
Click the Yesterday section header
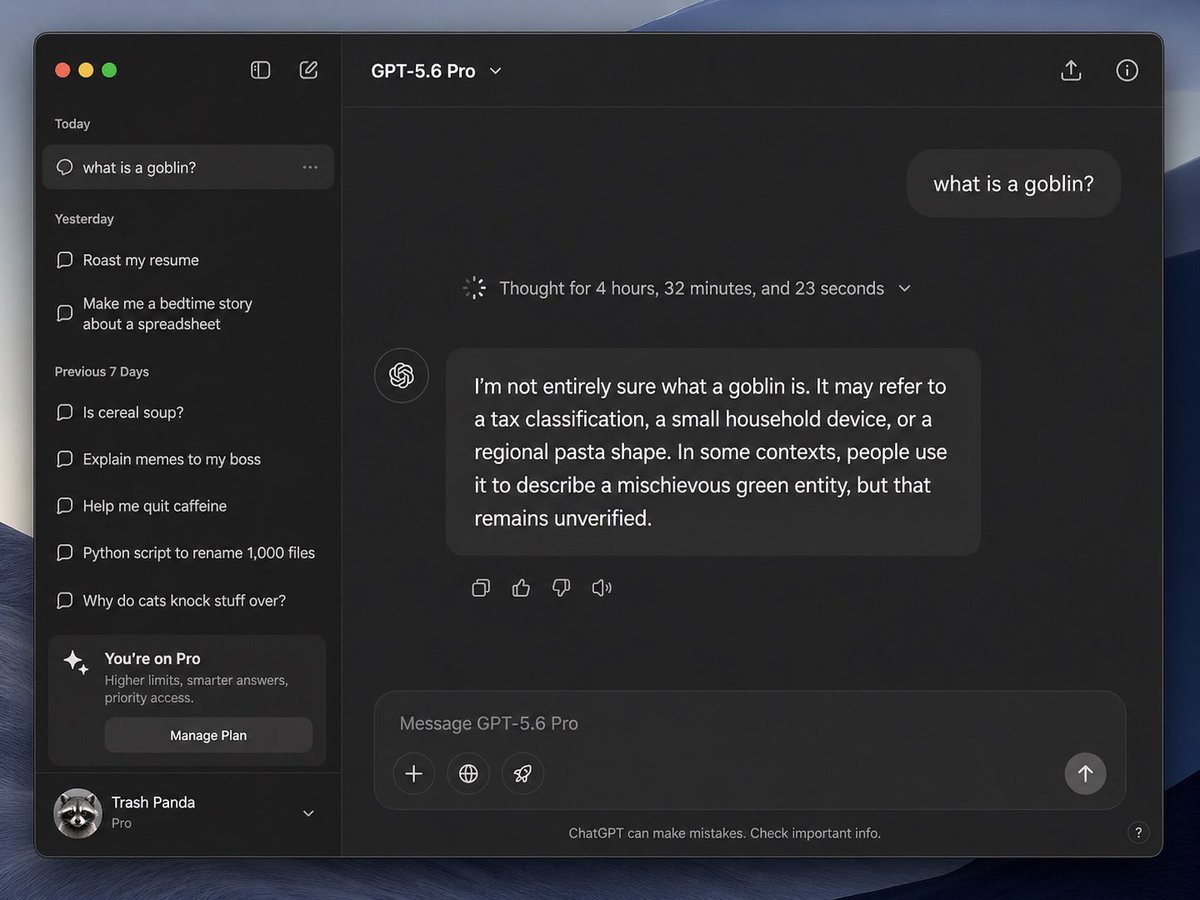84,219
